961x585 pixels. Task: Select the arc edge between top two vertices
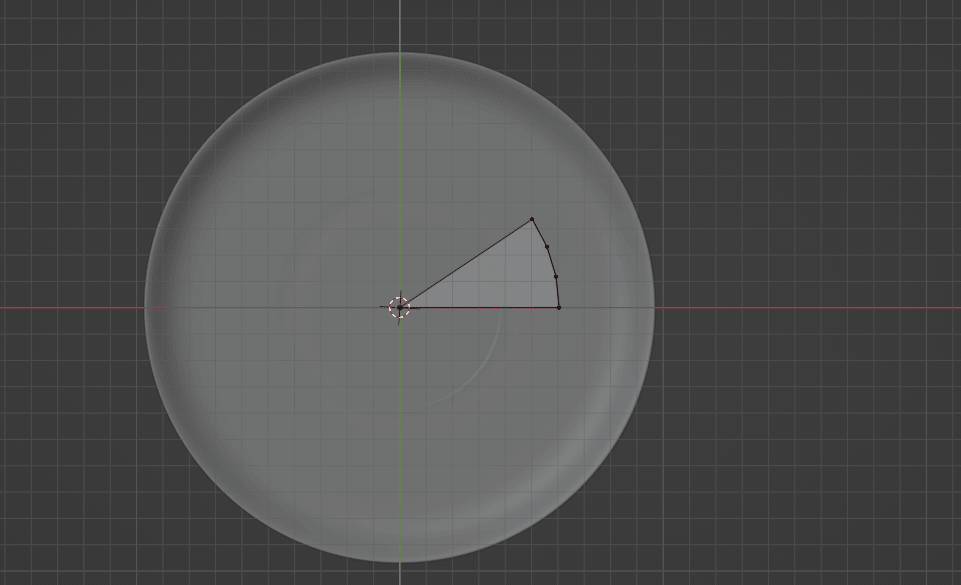pyautogui.click(x=540, y=233)
